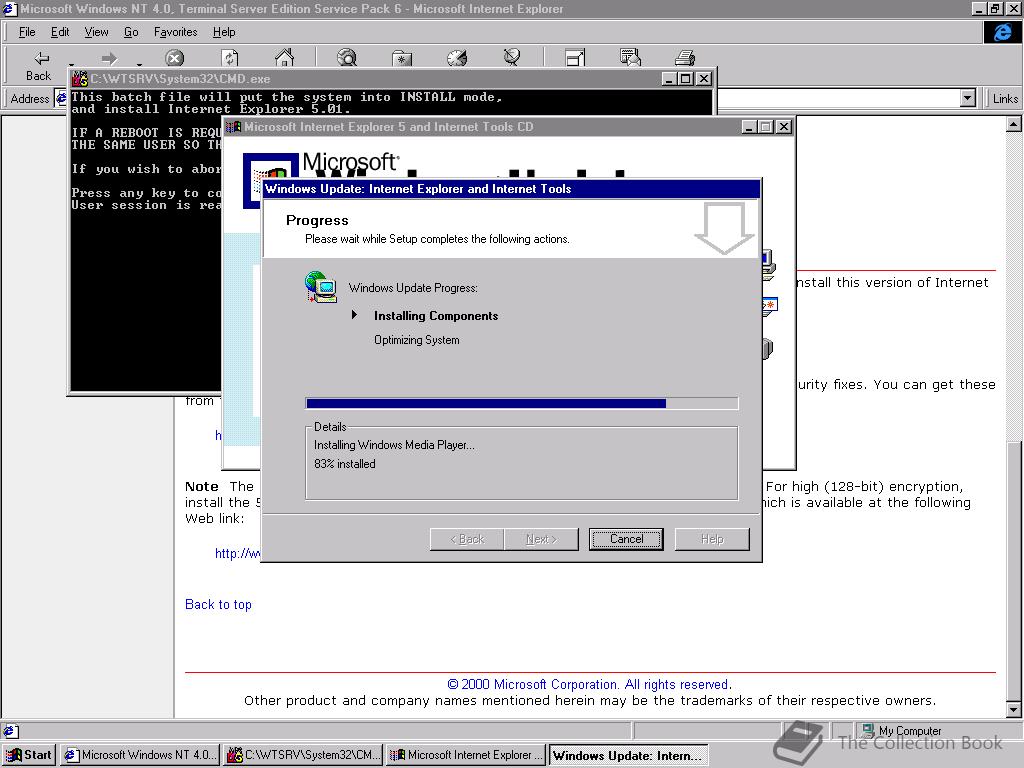
Task: Open the Favorites menu
Action: point(175,32)
